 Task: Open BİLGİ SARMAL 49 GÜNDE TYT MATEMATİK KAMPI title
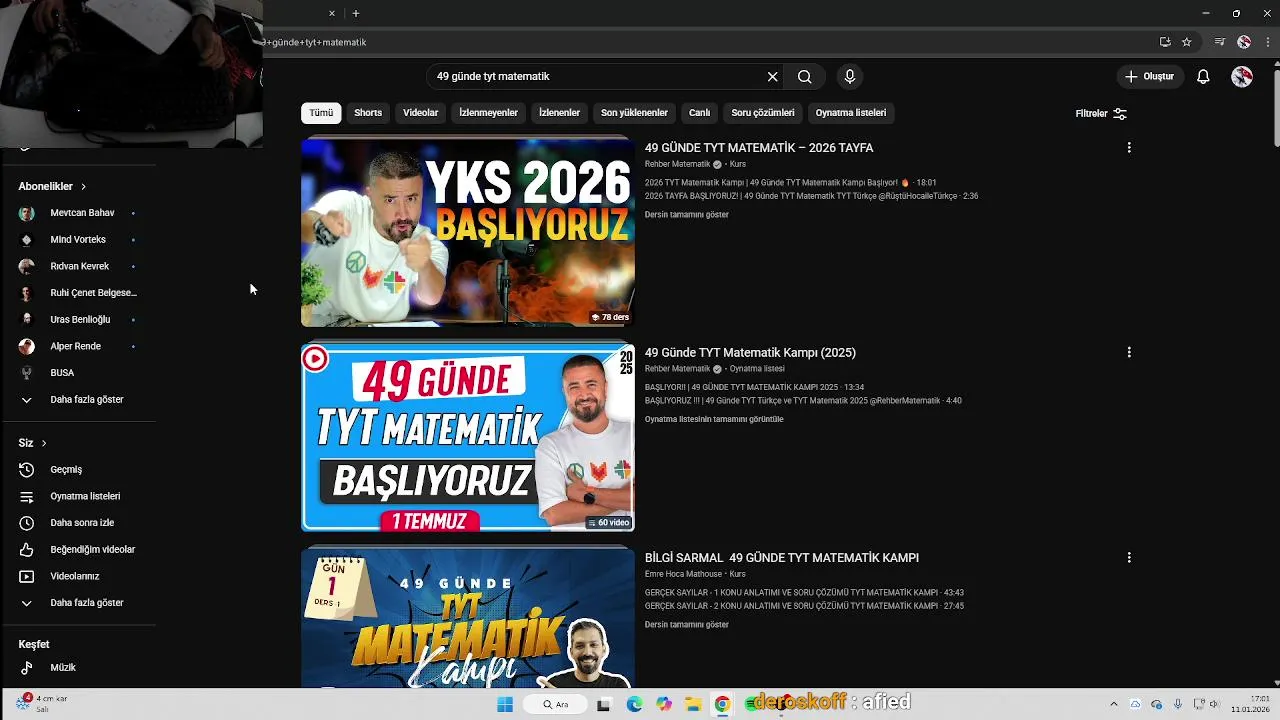click(782, 558)
